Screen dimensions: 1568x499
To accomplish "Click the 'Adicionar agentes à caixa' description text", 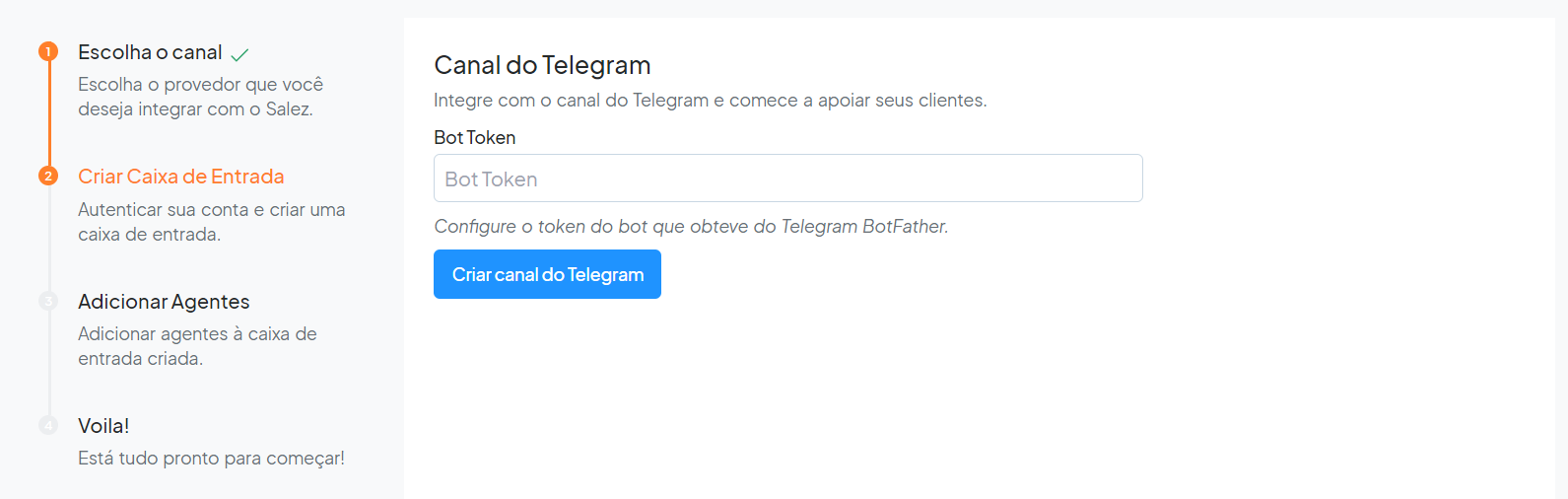I will click(x=197, y=346).
